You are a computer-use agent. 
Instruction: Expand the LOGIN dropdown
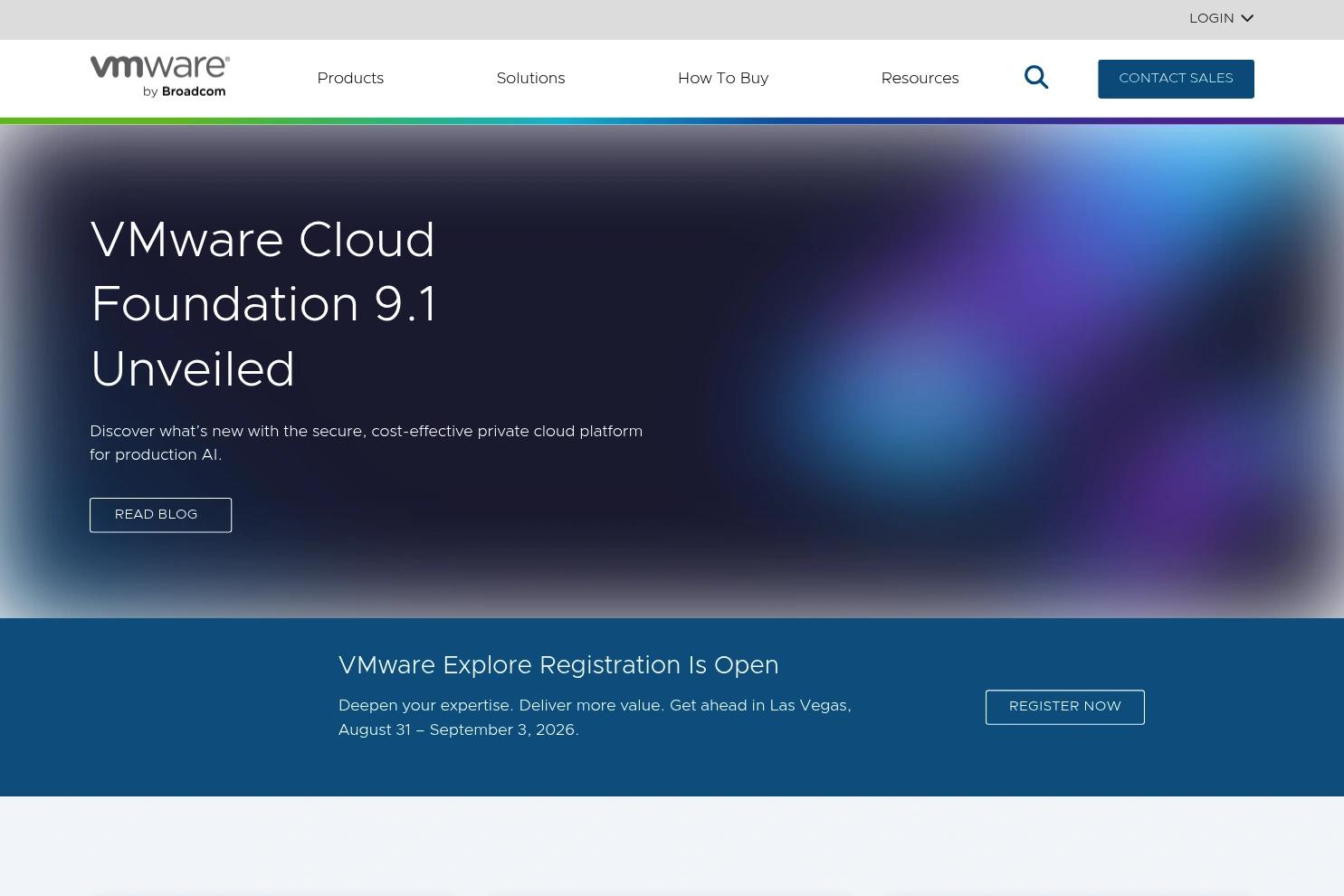coord(1221,18)
